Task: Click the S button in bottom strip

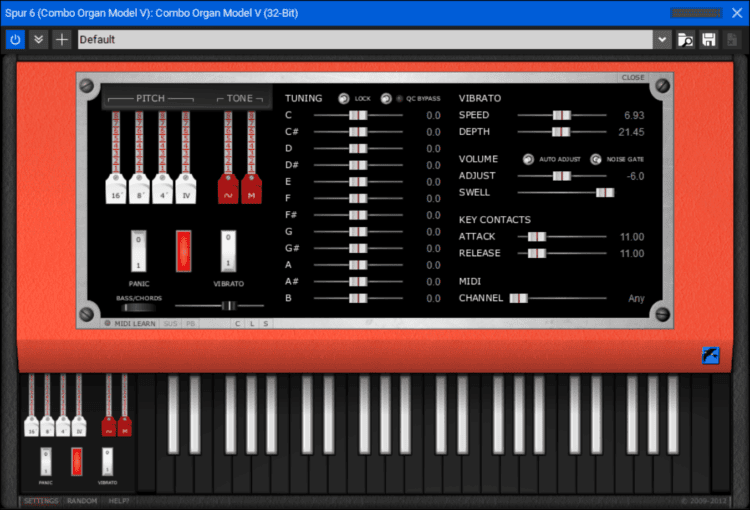Action: pyautogui.click(x=266, y=324)
